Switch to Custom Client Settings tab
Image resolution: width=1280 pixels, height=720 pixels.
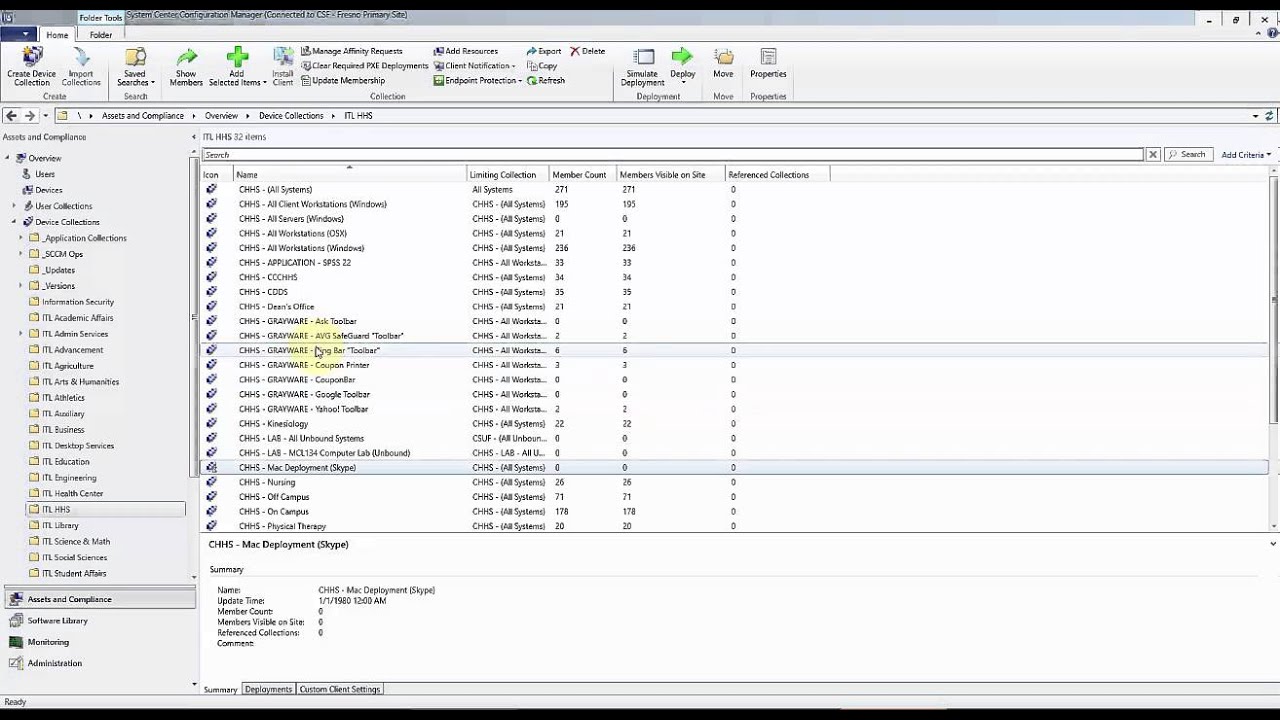click(x=340, y=690)
